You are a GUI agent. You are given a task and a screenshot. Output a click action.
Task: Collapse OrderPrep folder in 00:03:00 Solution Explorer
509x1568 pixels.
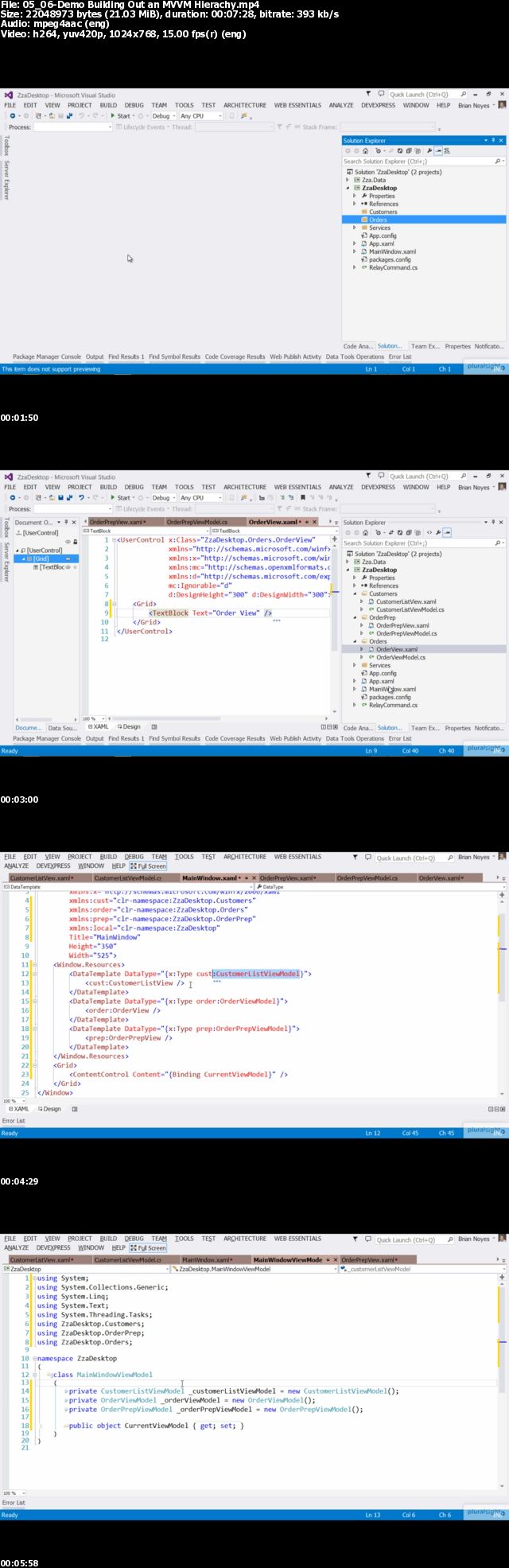click(355, 617)
